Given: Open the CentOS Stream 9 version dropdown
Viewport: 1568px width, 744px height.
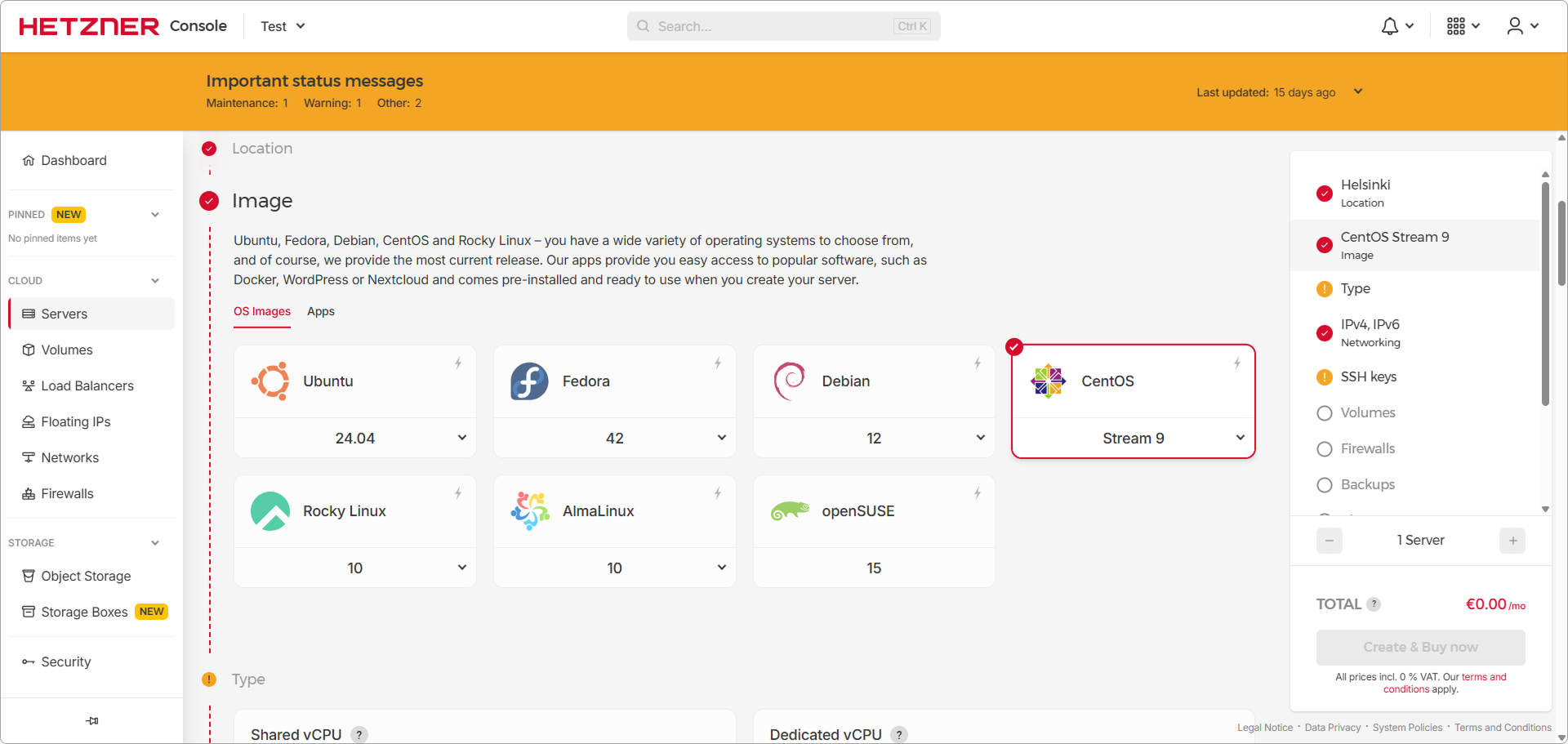Looking at the screenshot, I should (x=1134, y=438).
